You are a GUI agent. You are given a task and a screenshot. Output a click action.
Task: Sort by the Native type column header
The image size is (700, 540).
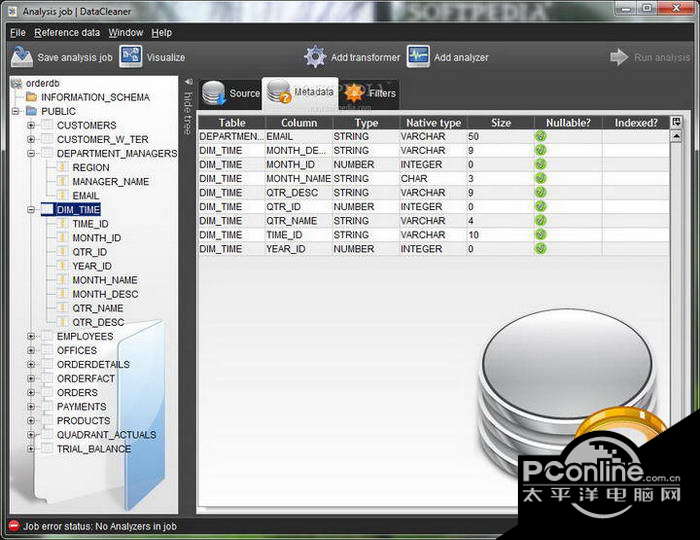click(433, 123)
